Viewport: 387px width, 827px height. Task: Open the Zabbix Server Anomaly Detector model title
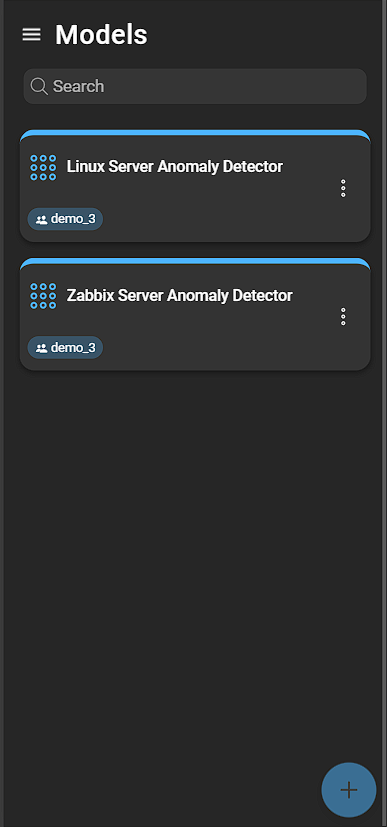point(179,295)
